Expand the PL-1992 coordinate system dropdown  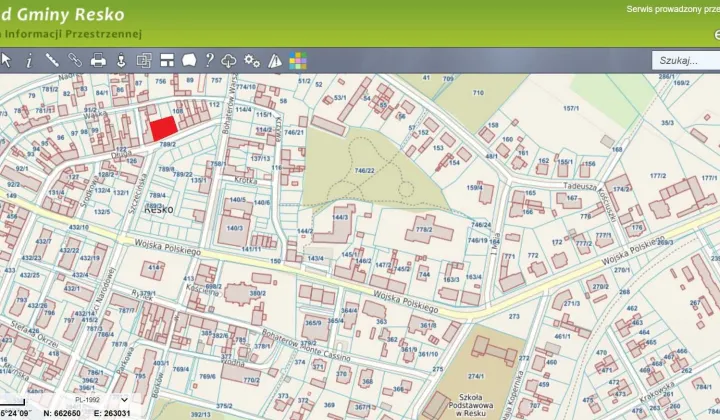[x=100, y=400]
